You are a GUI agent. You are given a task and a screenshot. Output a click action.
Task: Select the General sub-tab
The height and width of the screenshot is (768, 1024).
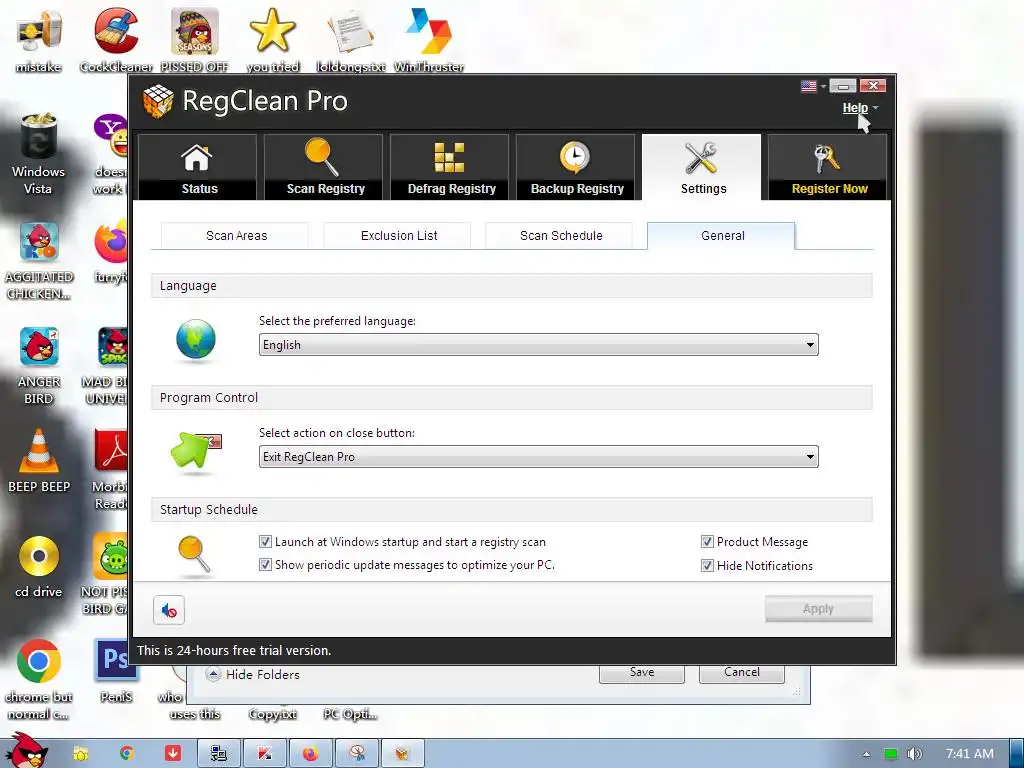point(722,236)
